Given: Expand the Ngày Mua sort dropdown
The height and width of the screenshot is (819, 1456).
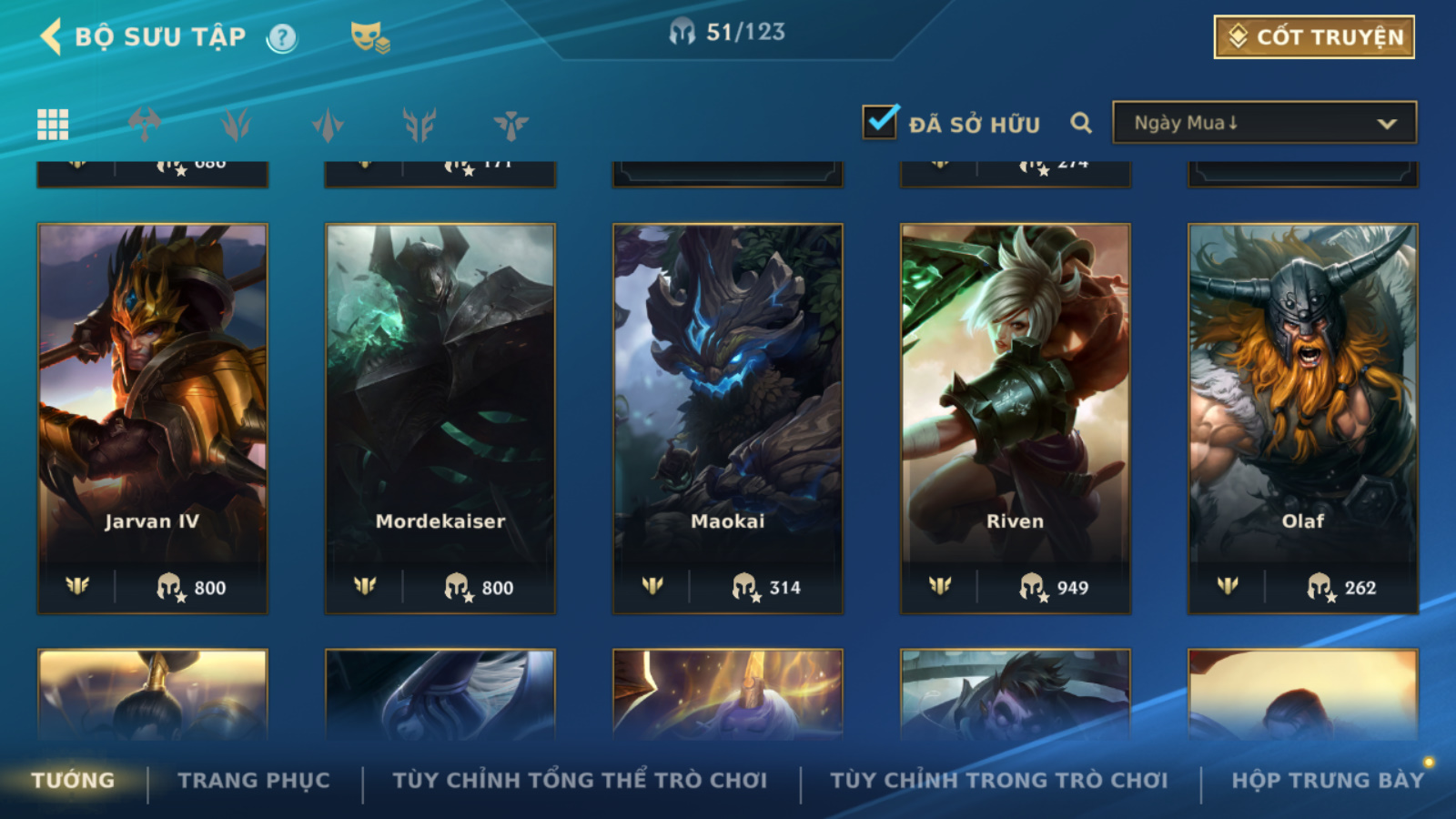Looking at the screenshot, I should pos(1264,123).
